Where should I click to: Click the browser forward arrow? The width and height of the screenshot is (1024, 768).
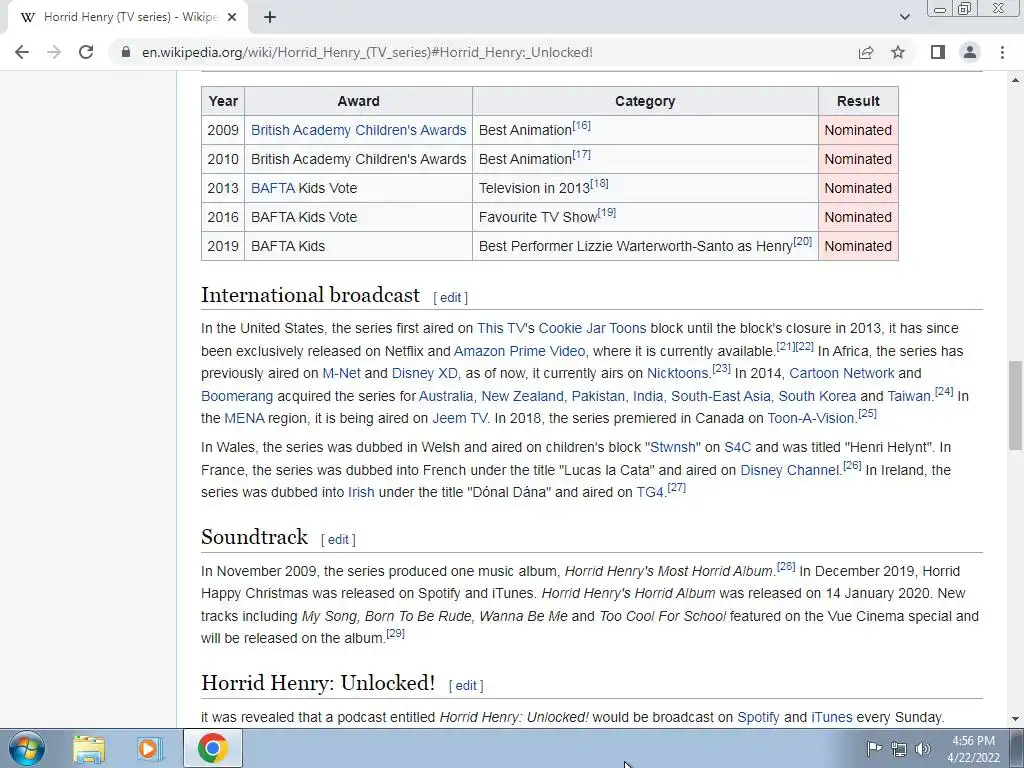coord(54,52)
